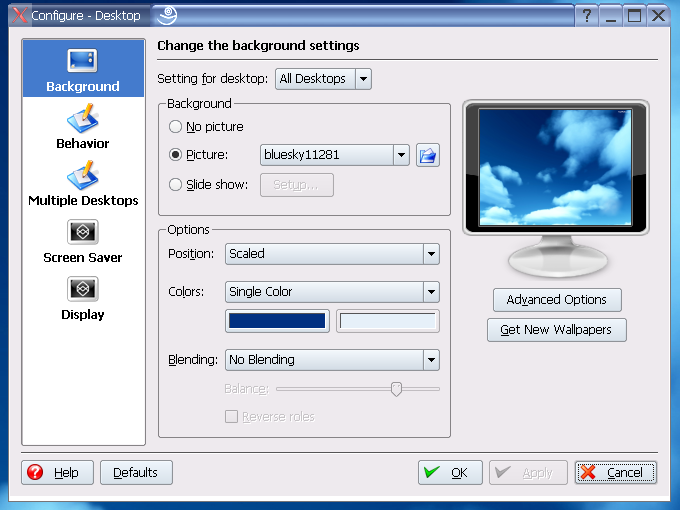
Task: Open Advanced Options
Action: click(557, 300)
